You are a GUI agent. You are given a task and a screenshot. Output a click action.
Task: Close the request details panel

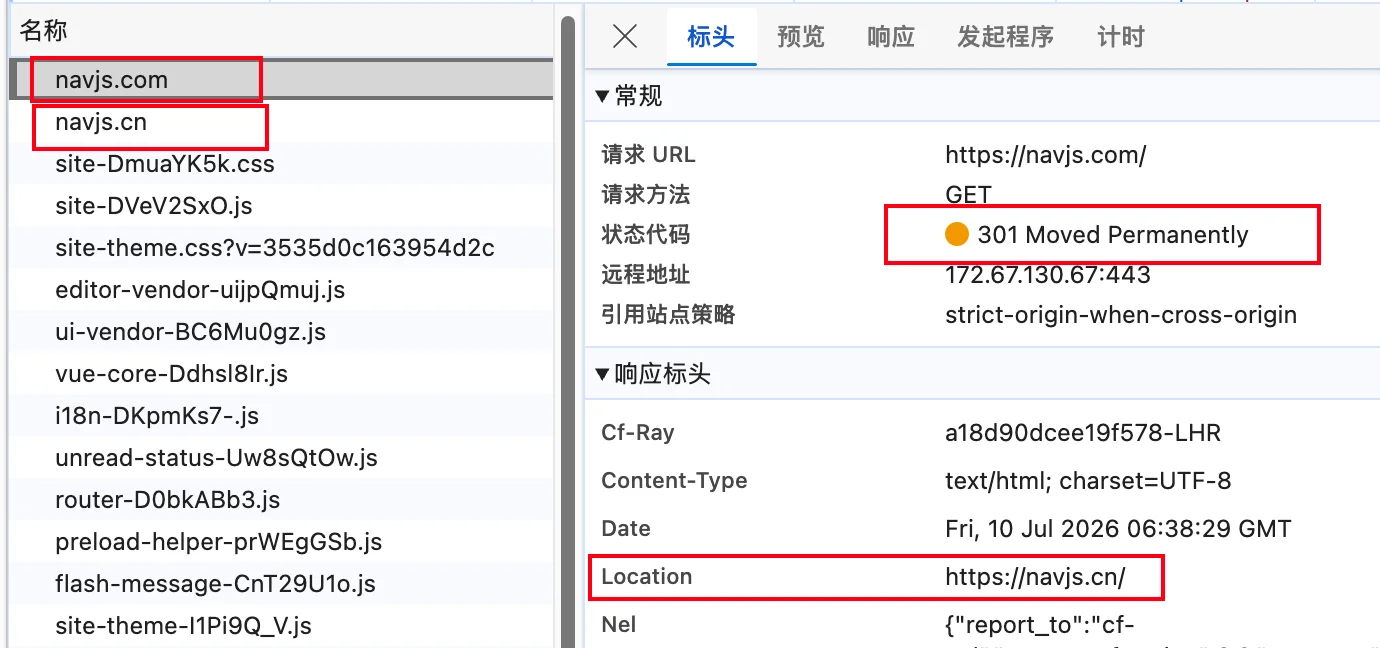625,37
